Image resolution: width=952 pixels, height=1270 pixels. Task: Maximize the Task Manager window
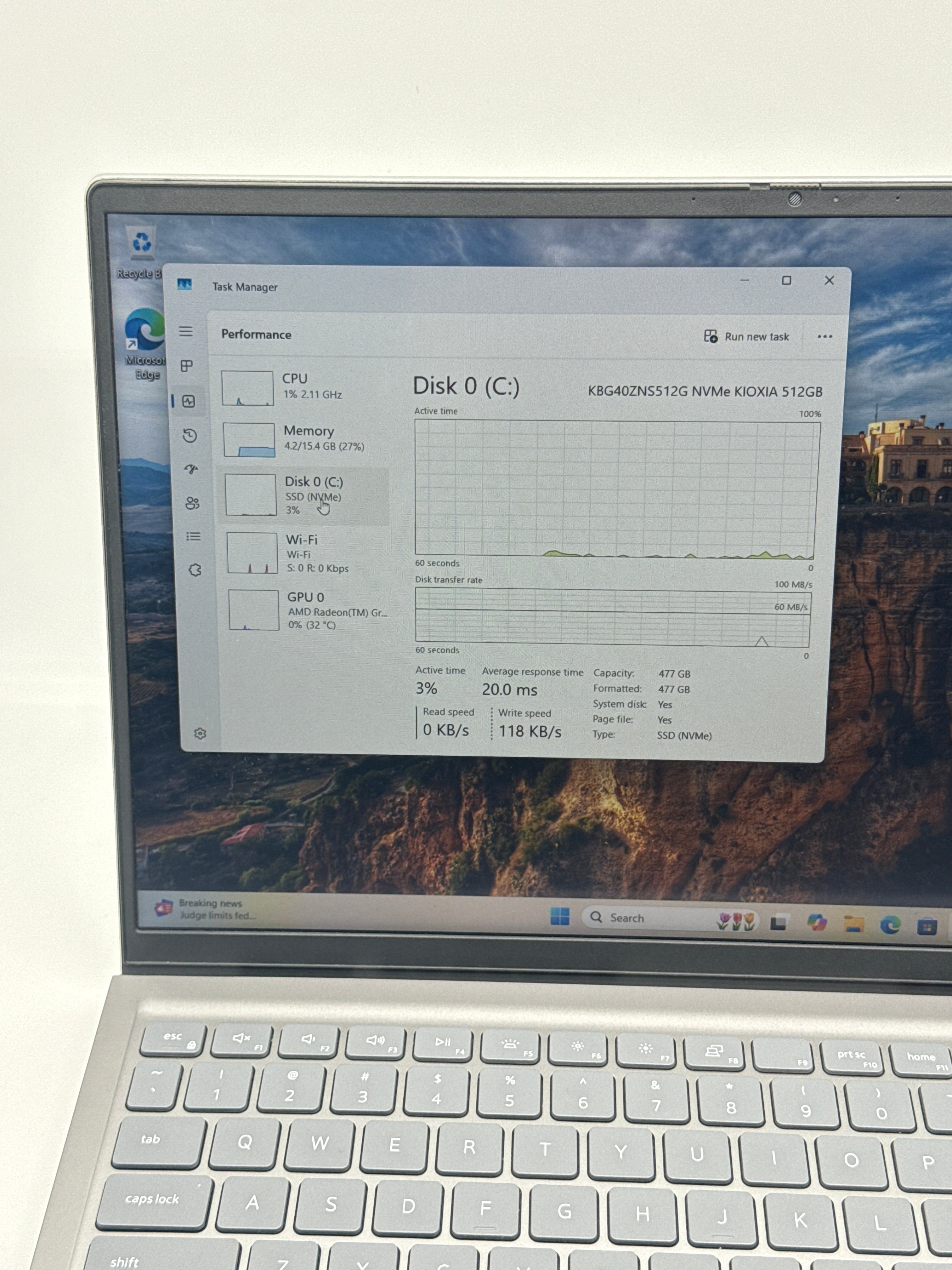[x=787, y=280]
